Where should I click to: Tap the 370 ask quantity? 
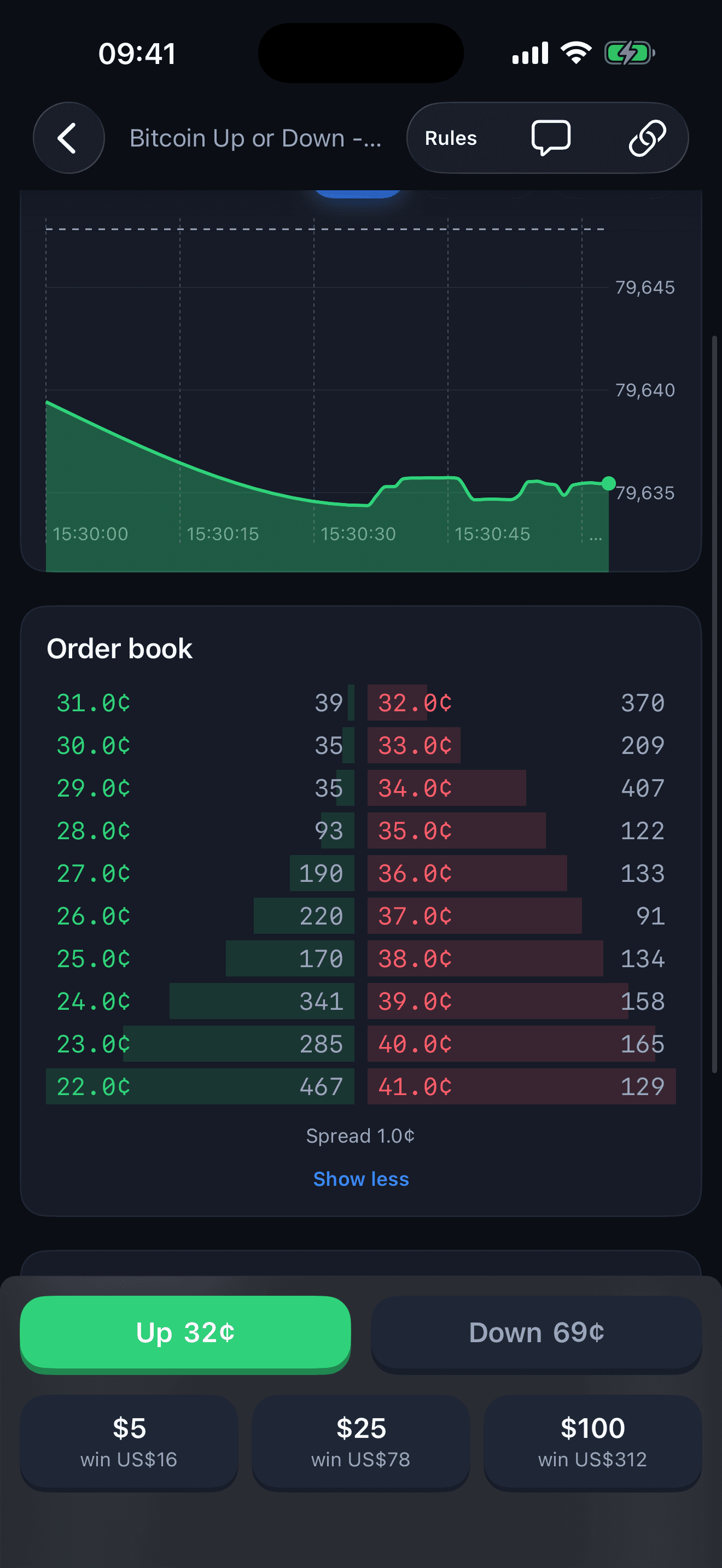pos(643,703)
